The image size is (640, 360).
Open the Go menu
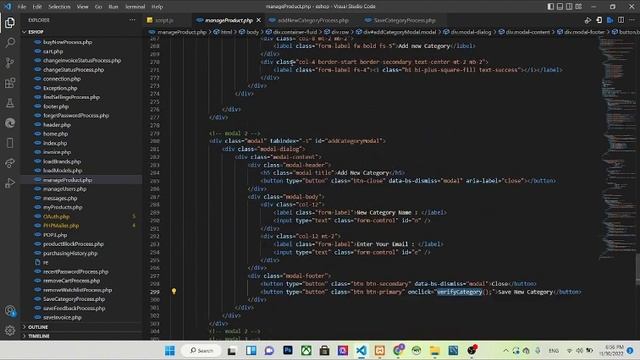click(98, 7)
